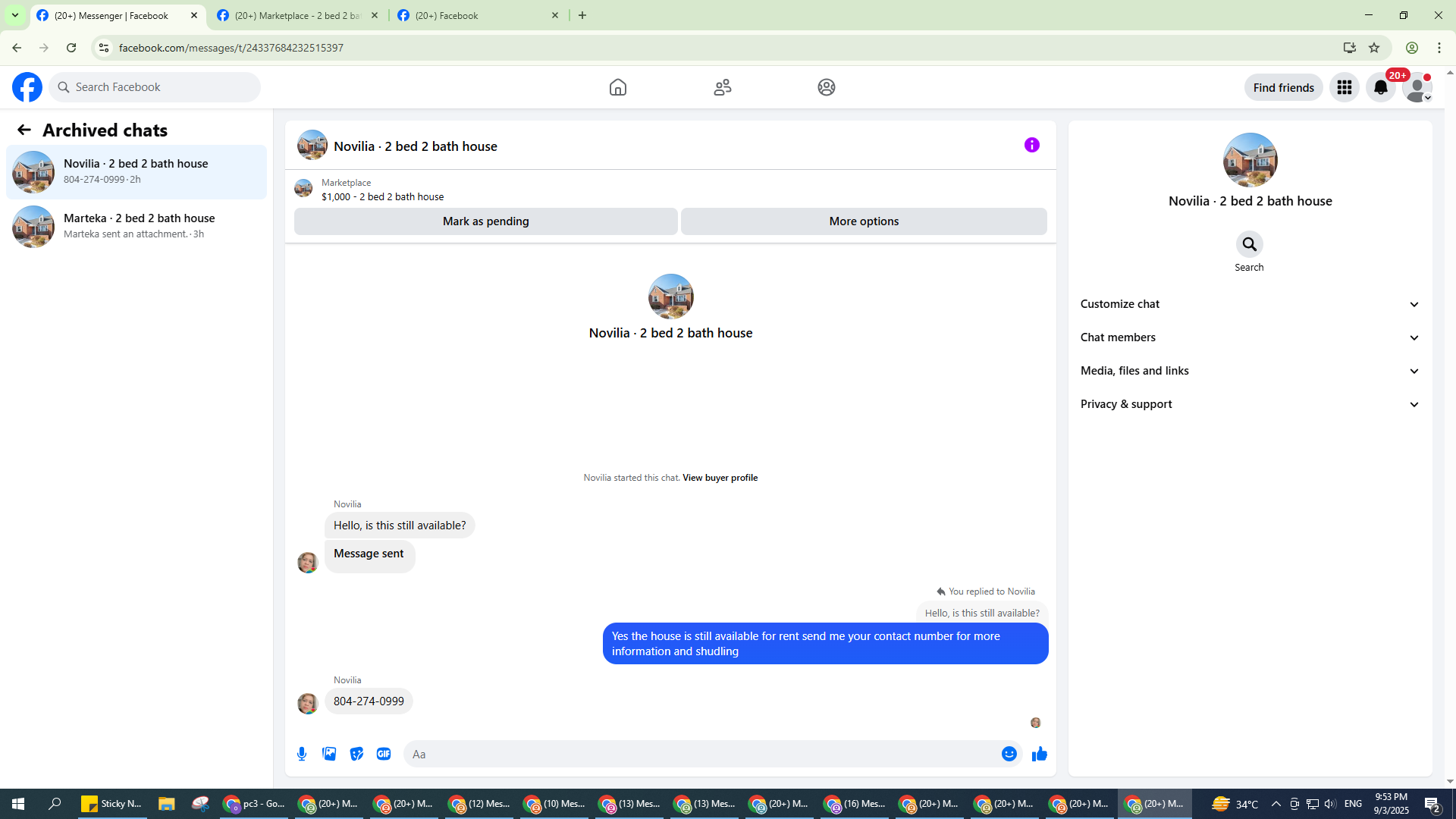This screenshot has width=1456, height=819.
Task: Open conversation information icon
Action: click(x=1032, y=145)
